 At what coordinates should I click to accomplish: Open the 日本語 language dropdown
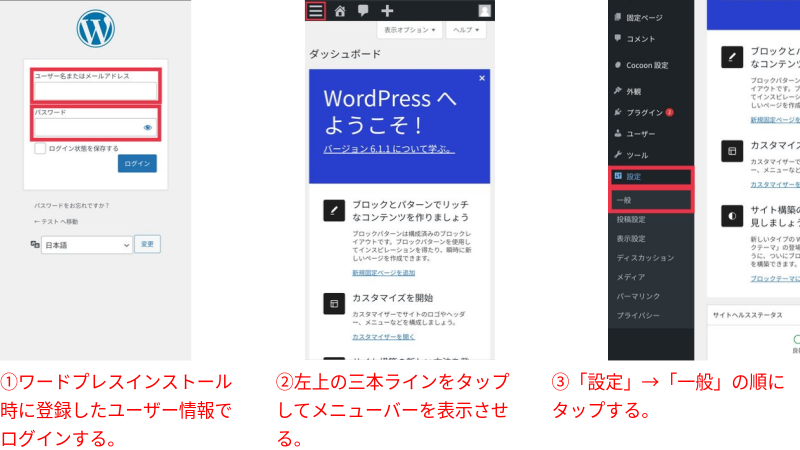[87, 245]
